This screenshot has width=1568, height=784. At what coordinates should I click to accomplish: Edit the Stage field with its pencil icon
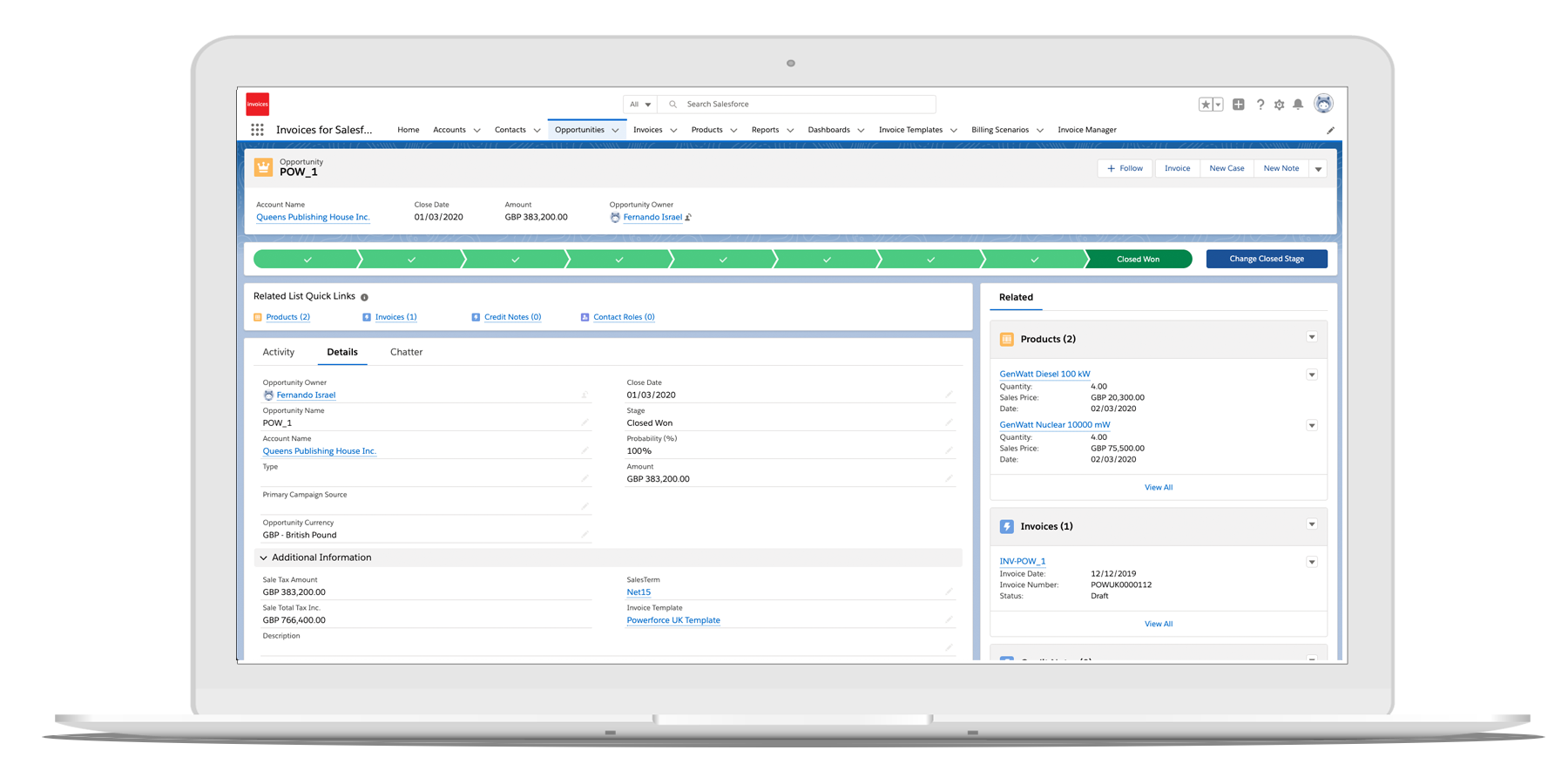click(x=949, y=422)
